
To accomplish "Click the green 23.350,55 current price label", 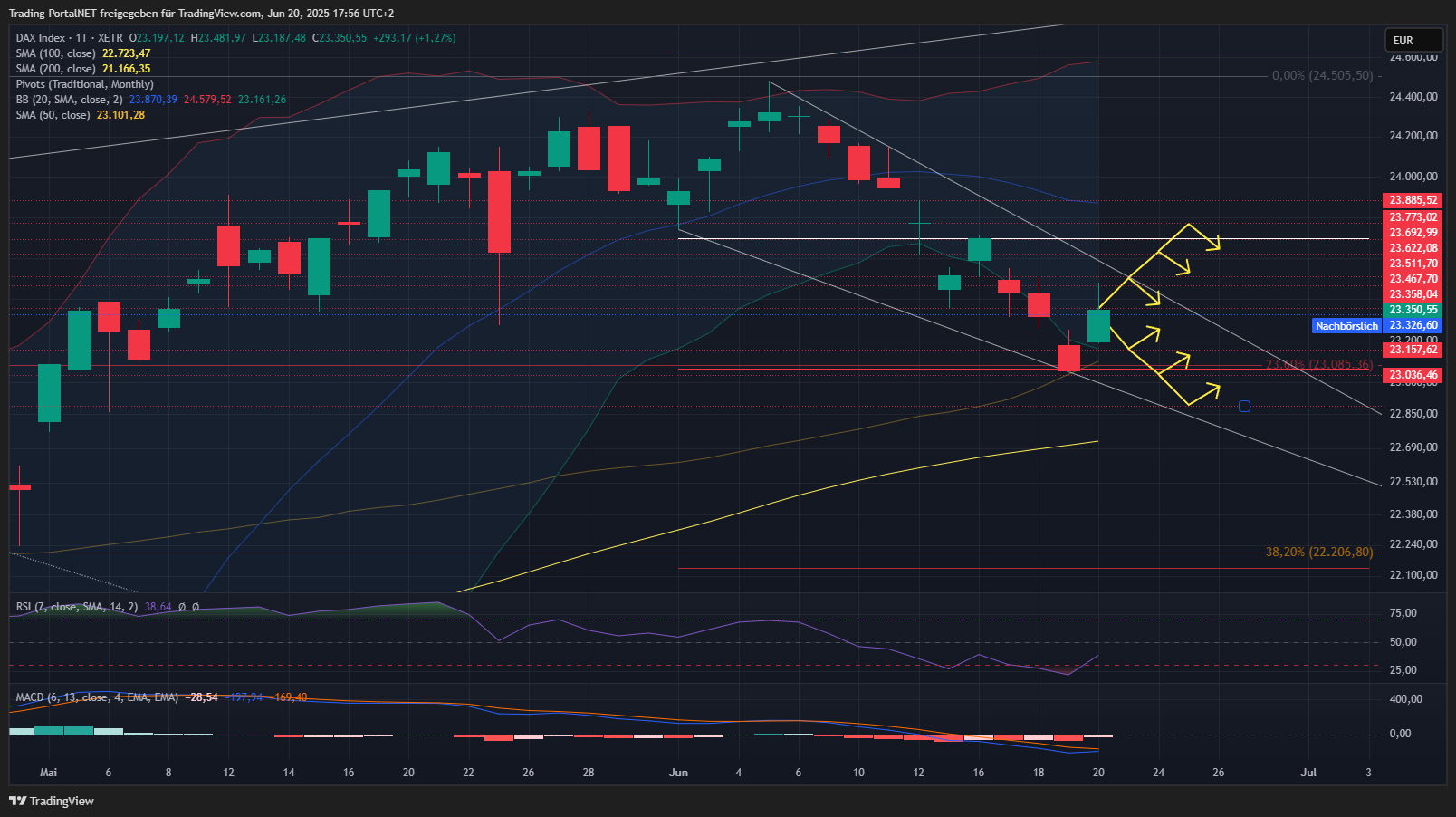I will tap(1413, 310).
